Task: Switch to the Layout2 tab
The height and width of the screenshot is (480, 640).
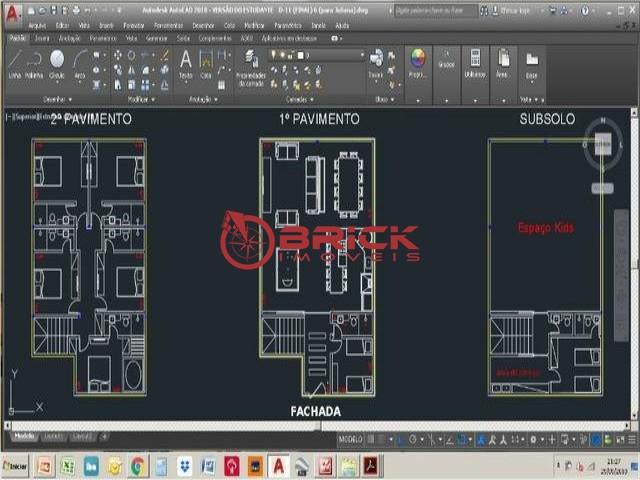Action: coord(83,437)
